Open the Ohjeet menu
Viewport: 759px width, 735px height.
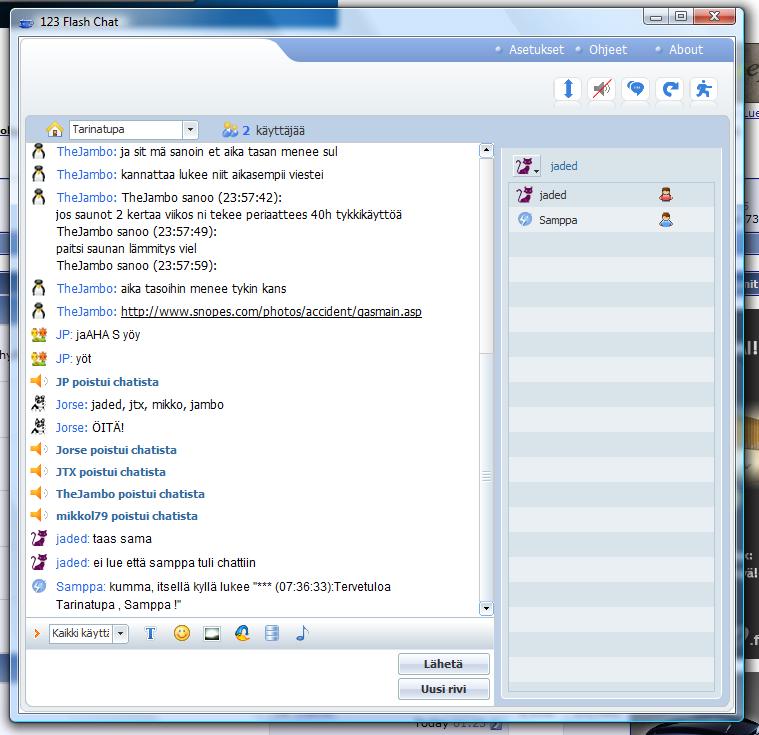pos(608,49)
